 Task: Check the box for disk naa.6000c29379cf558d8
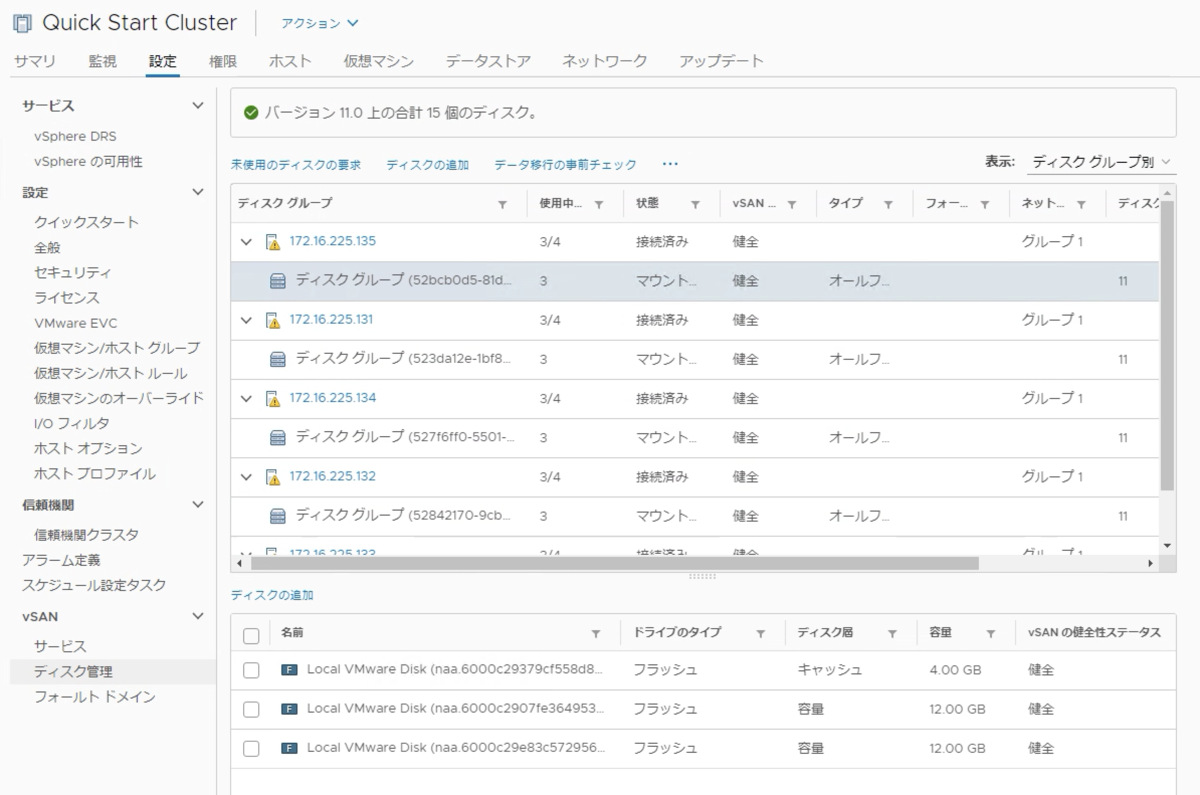coord(251,670)
